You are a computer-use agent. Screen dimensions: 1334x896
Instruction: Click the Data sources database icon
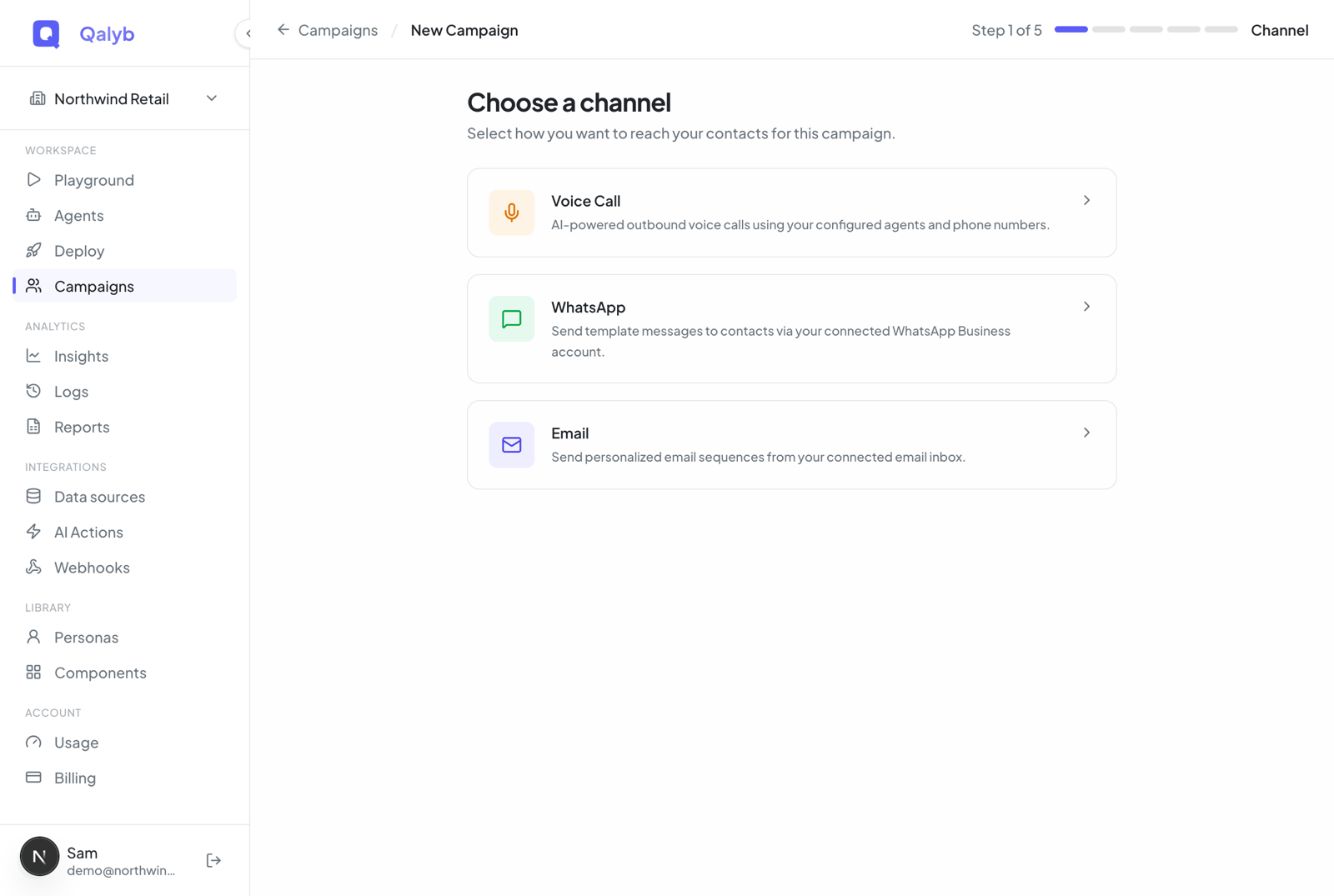tap(33, 497)
